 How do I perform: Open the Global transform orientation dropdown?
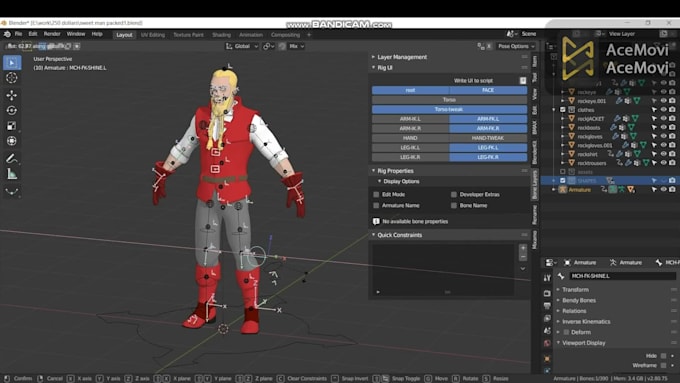pyautogui.click(x=242, y=46)
